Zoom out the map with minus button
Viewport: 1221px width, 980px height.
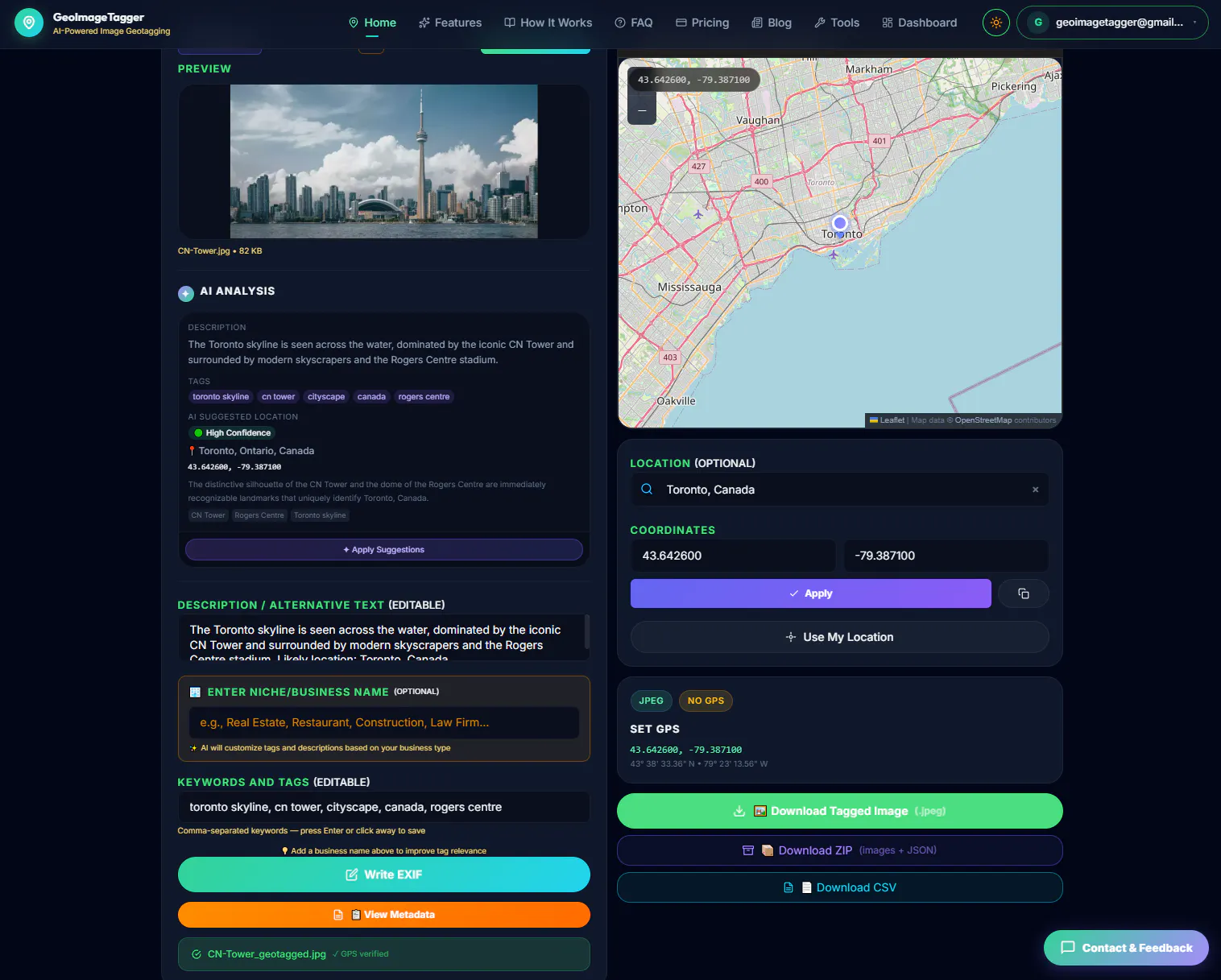pyautogui.click(x=642, y=110)
